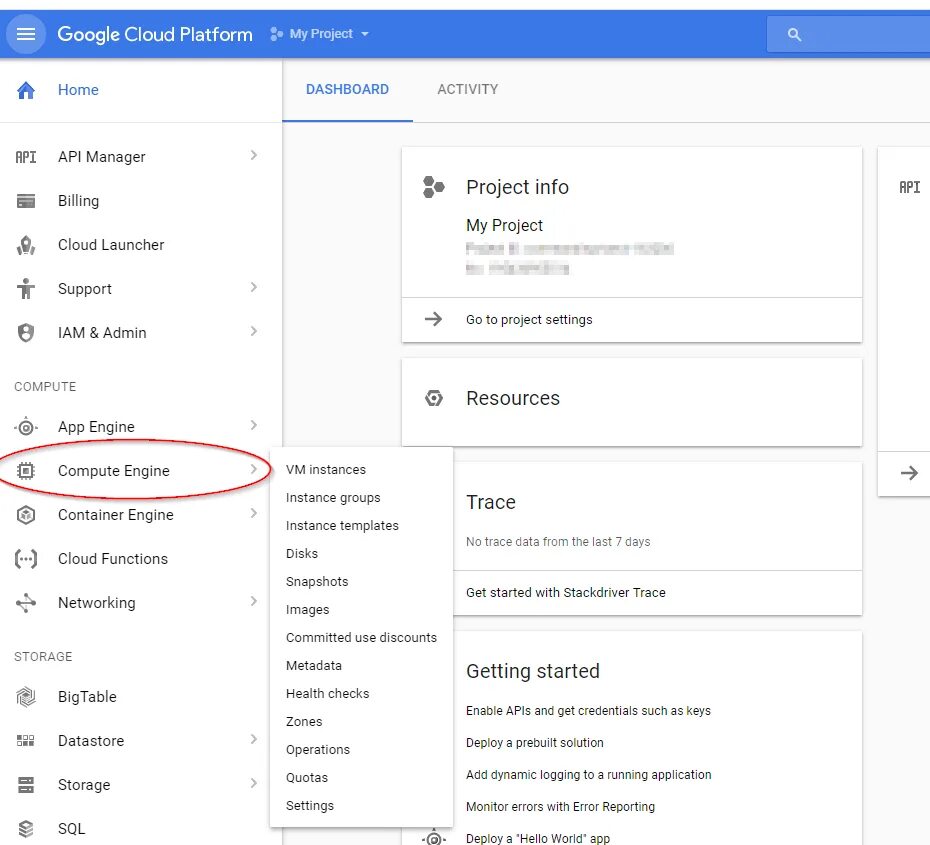Expand the API Manager submenu chevron
The width and height of the screenshot is (930, 845).
(x=254, y=155)
